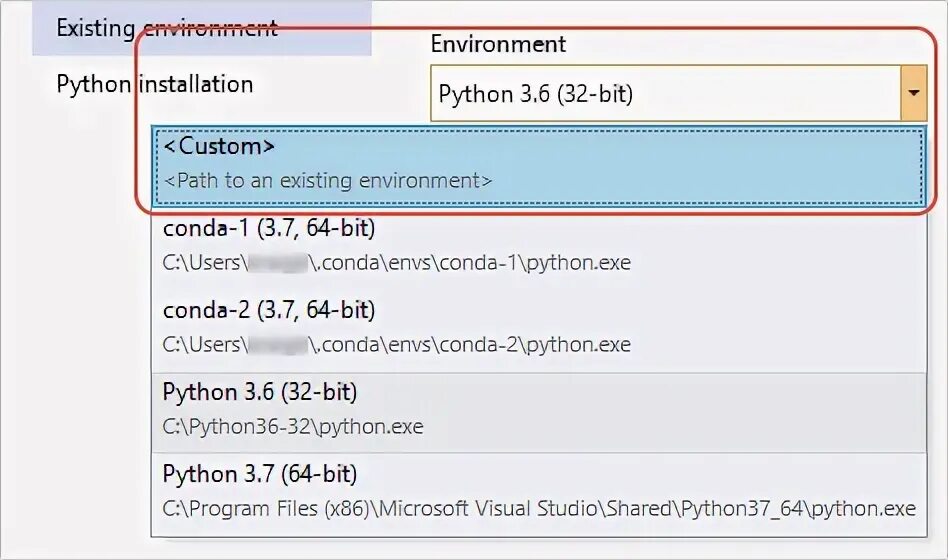Select Python 3.6 (32-bit) list entry
This screenshot has width=948, height=560.
260,391
